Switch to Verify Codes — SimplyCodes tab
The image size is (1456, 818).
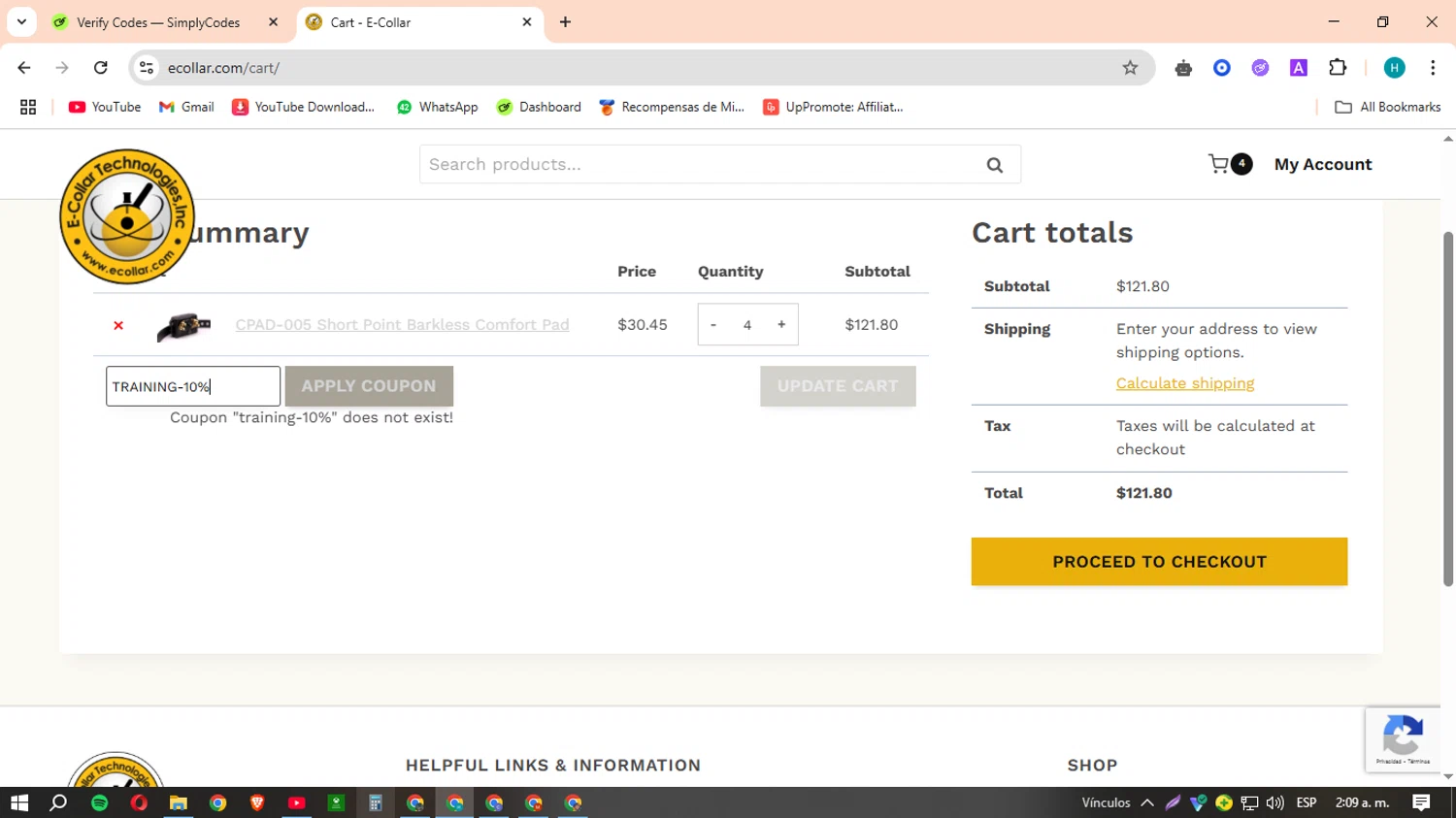click(x=158, y=22)
